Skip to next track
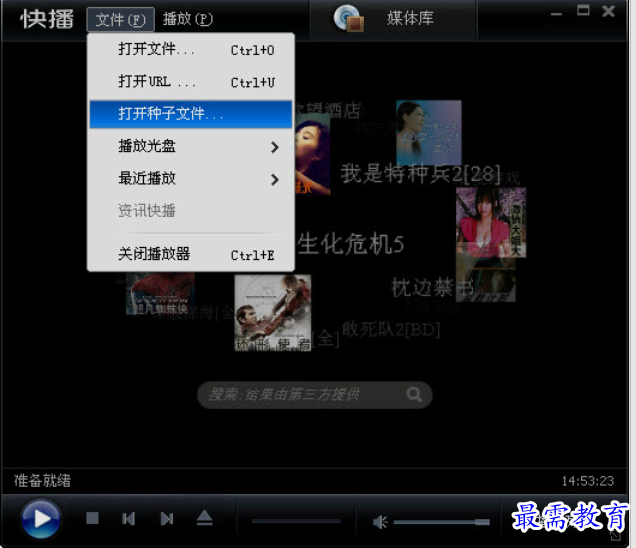The height and width of the screenshot is (548, 636). tap(167, 518)
